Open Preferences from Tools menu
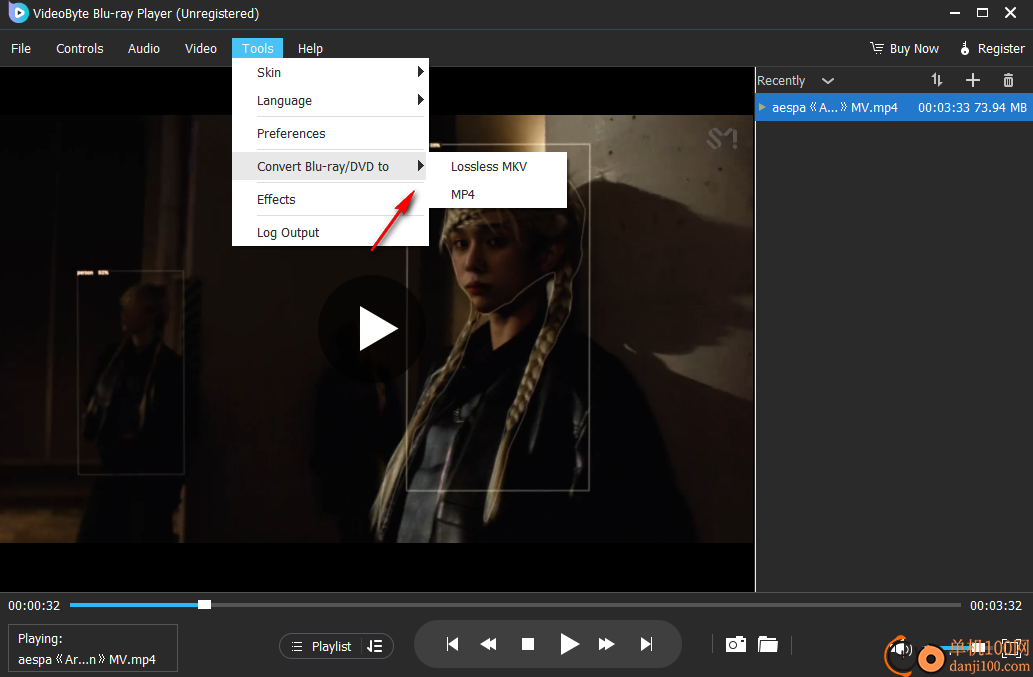Screen dimensions: 1033x677 [x=330, y=134]
